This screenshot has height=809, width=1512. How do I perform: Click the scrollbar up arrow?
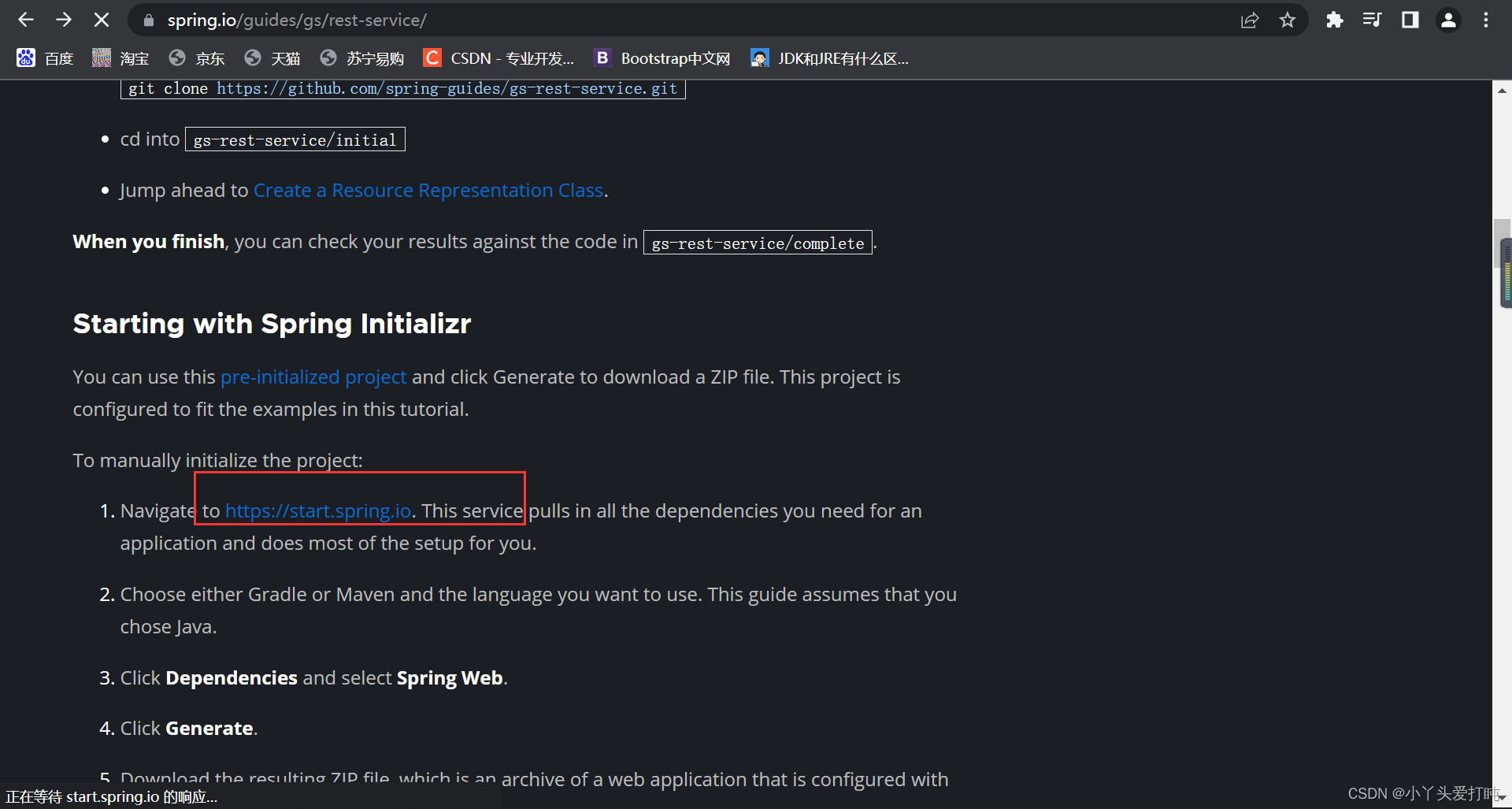pos(1502,90)
